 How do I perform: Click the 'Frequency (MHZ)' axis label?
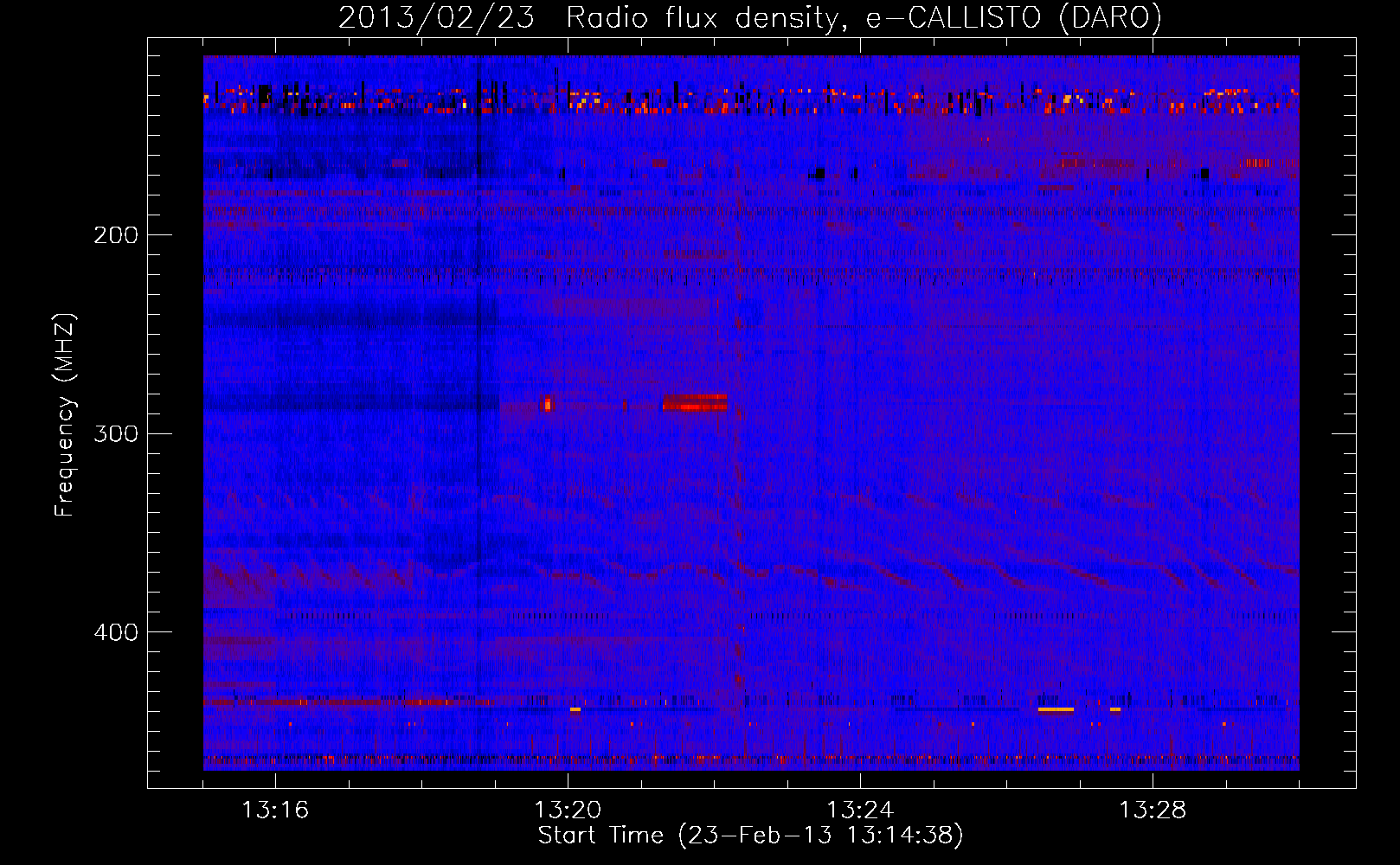pyautogui.click(x=65, y=414)
